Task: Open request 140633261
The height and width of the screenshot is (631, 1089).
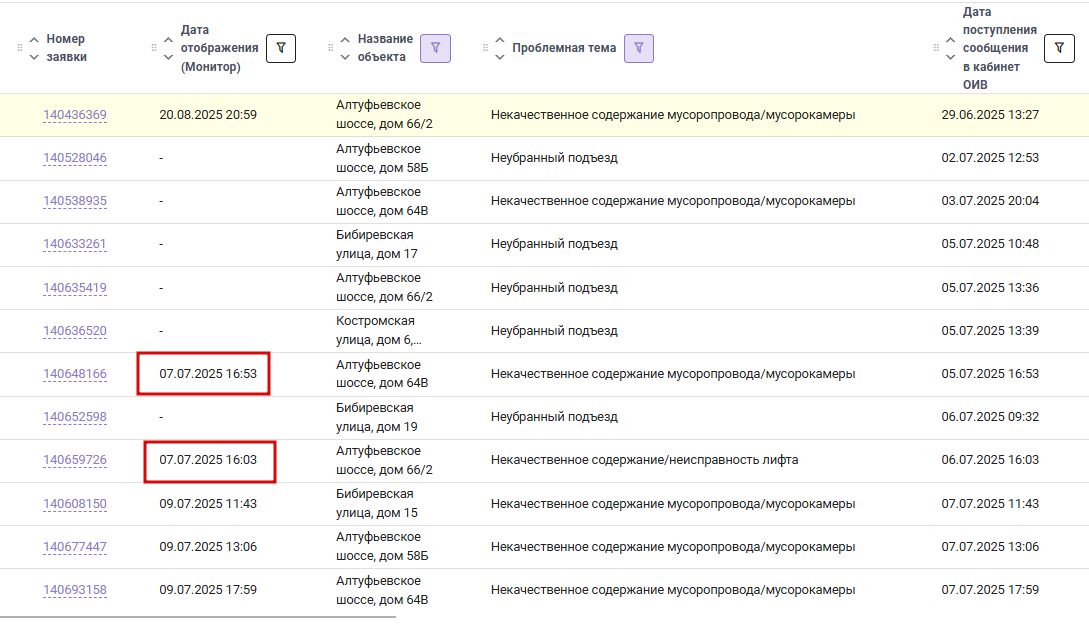Action: 75,244
